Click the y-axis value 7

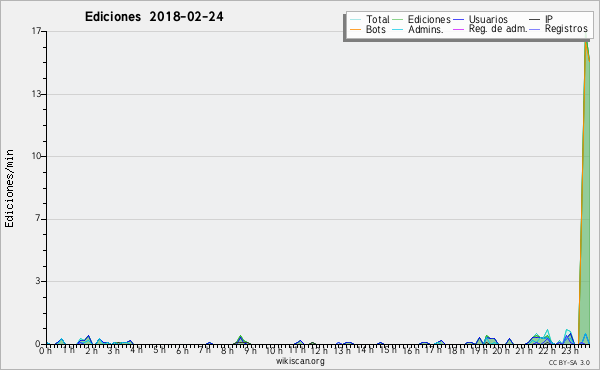[x=38, y=218]
